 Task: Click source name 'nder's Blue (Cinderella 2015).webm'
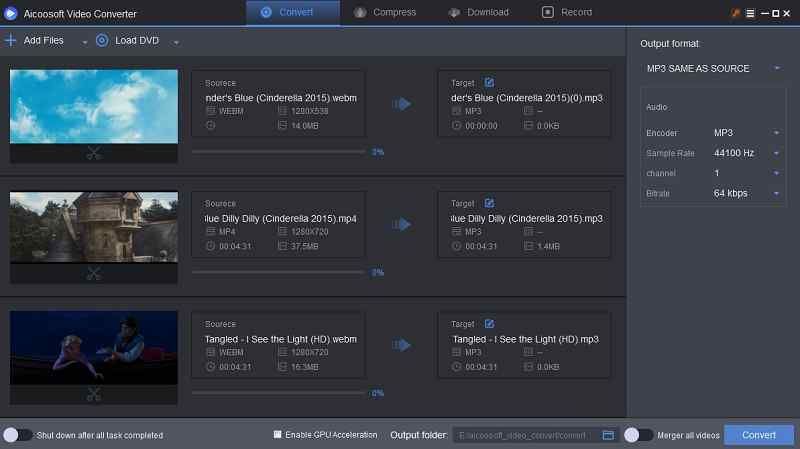coord(281,98)
